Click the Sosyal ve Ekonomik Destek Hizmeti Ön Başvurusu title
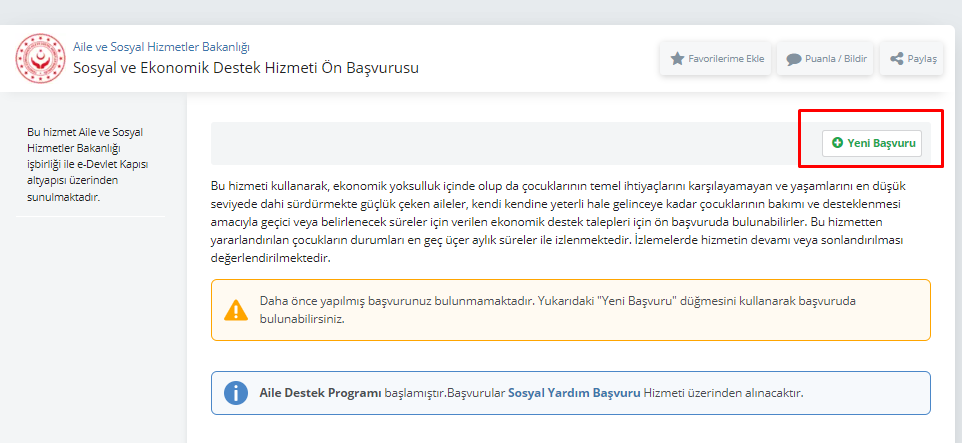Screen dimensions: 962x443 click(246, 67)
